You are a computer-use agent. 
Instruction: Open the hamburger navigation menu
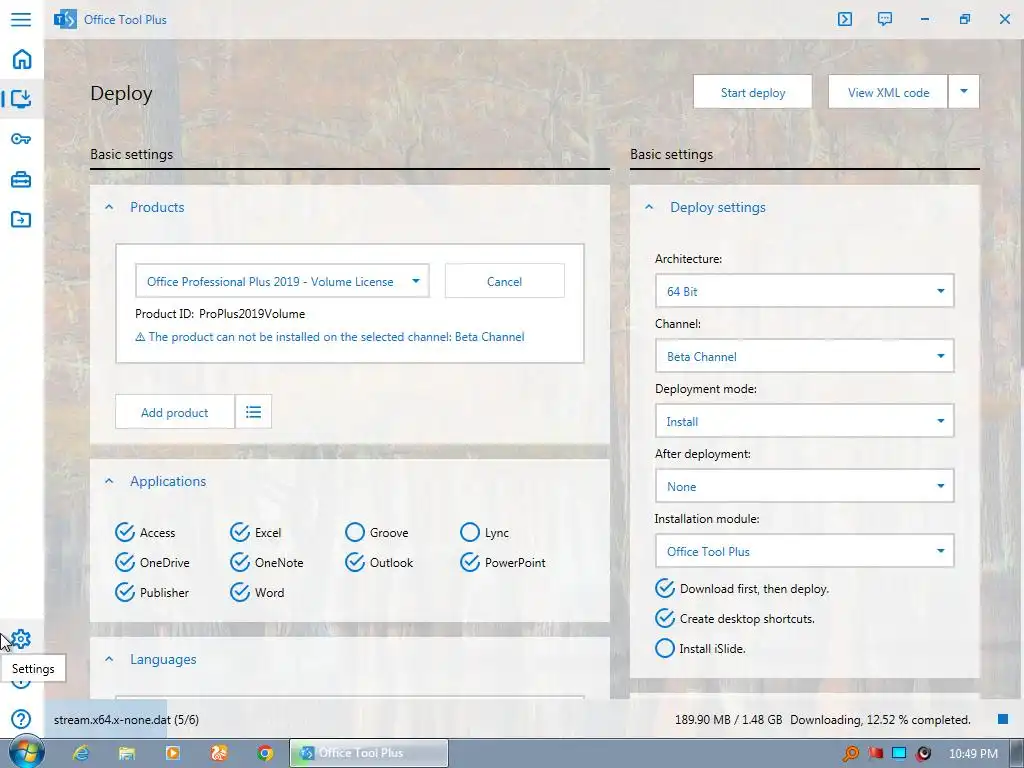(x=21, y=19)
